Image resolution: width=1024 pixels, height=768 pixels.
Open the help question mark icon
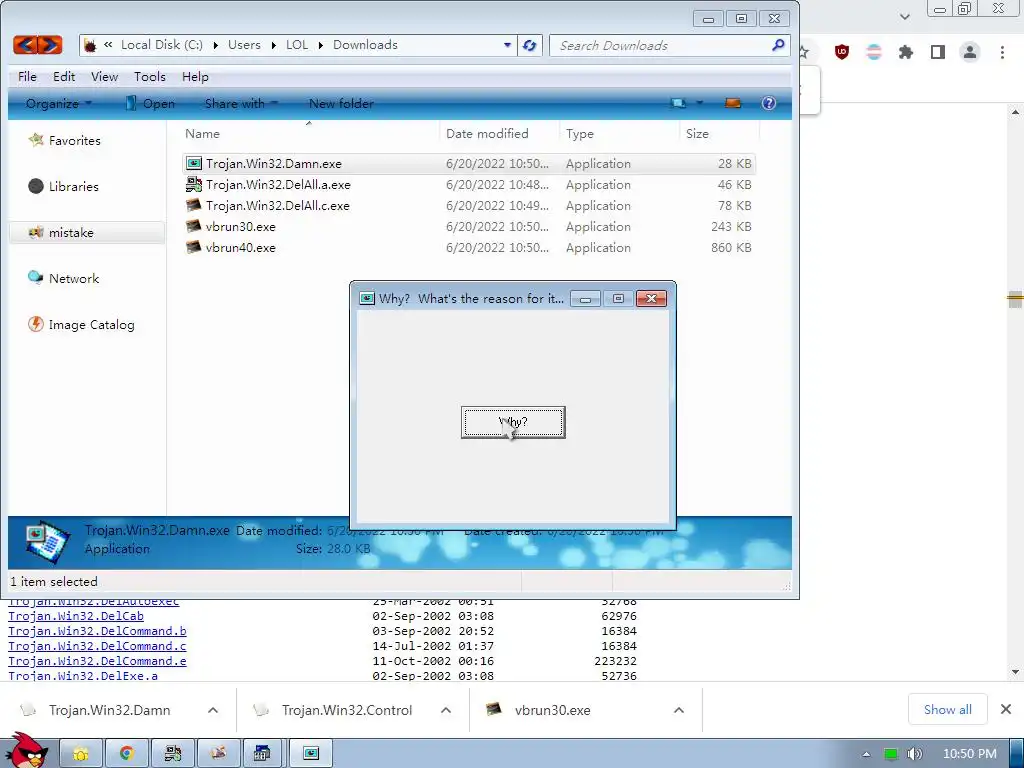click(769, 103)
